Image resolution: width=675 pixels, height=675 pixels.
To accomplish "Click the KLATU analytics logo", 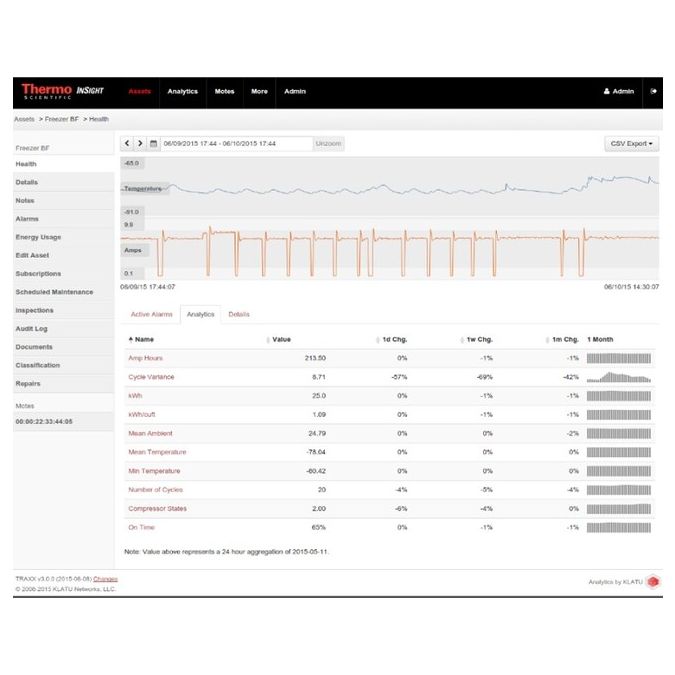I will coord(652,581).
